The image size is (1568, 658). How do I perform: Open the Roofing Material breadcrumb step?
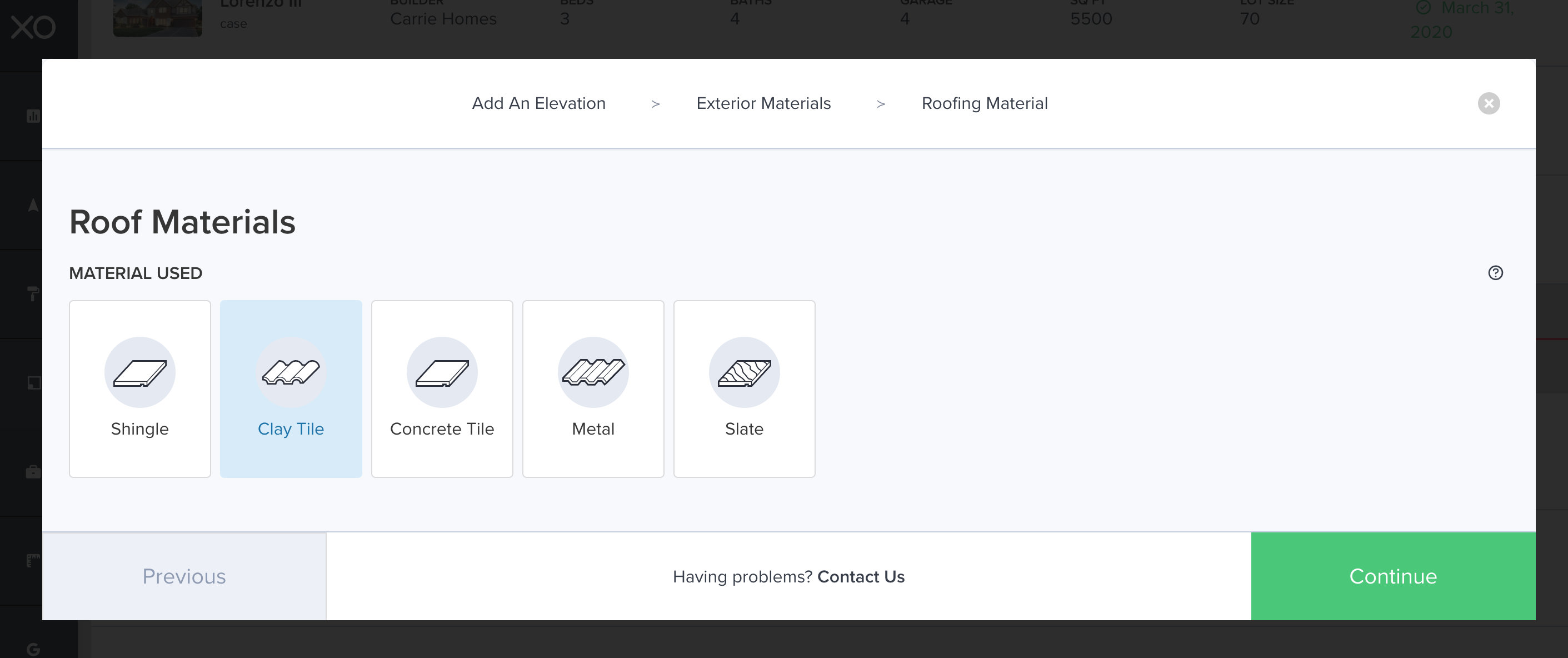(984, 103)
